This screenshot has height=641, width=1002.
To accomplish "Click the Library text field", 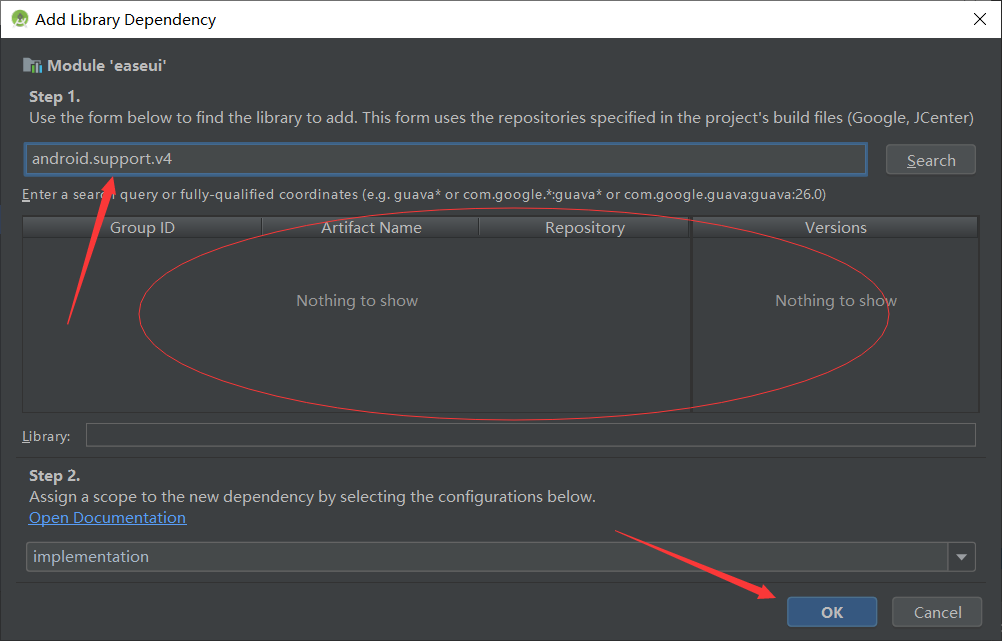I will pos(530,434).
